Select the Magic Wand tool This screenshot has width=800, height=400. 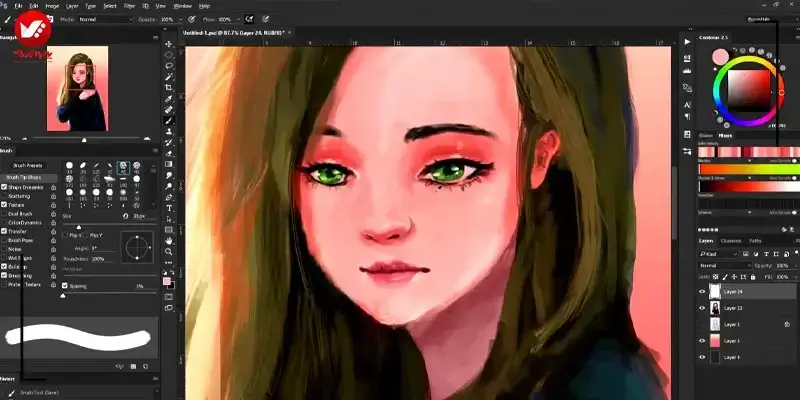[169, 77]
